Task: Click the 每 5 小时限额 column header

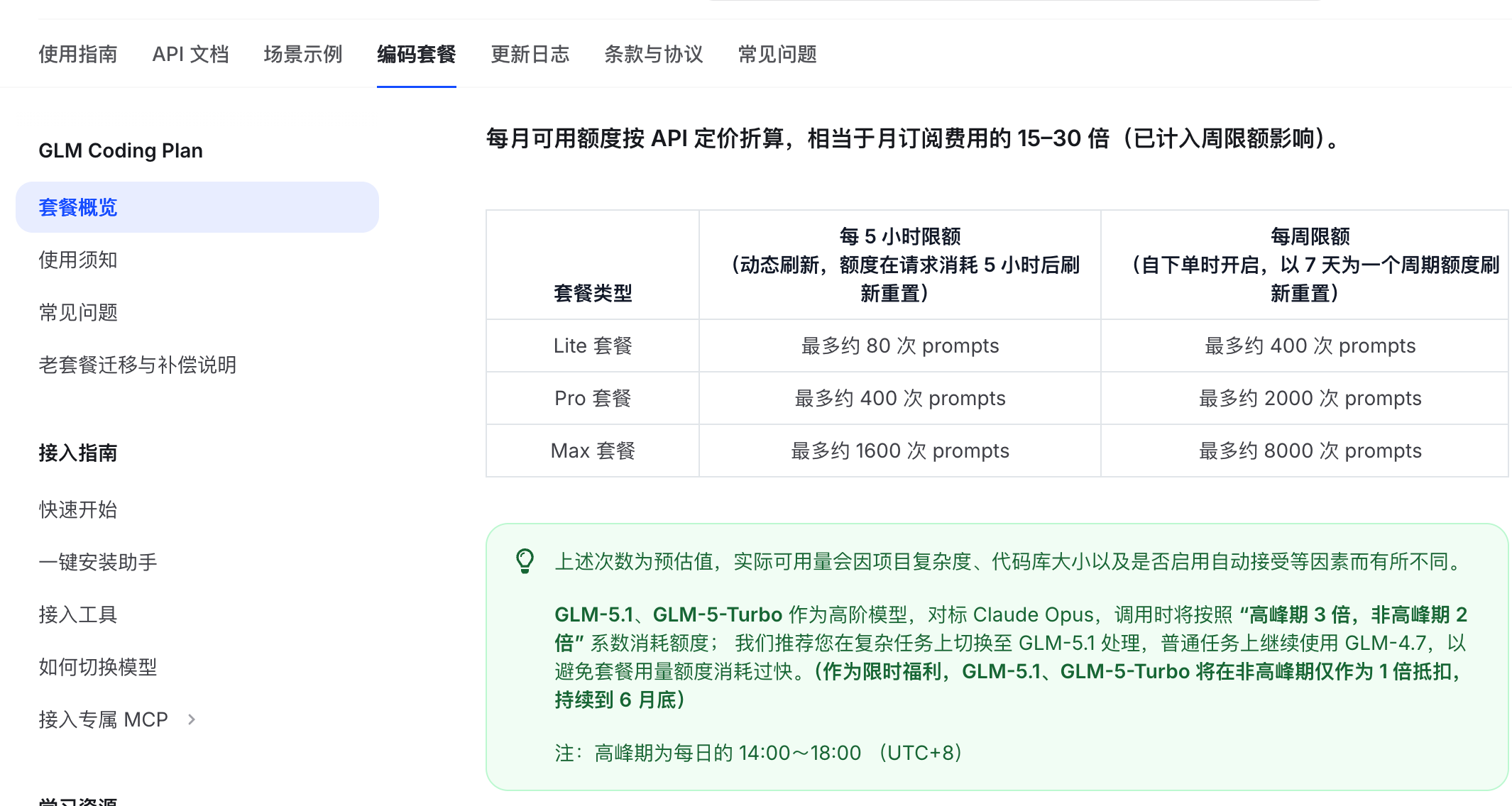Action: 900,265
